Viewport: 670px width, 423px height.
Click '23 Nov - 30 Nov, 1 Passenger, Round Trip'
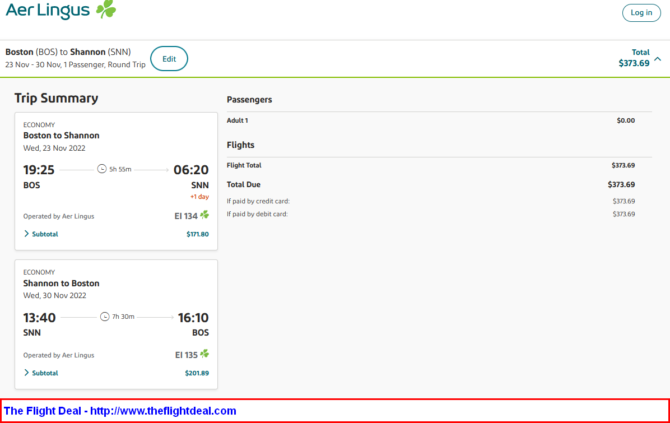(x=75, y=65)
